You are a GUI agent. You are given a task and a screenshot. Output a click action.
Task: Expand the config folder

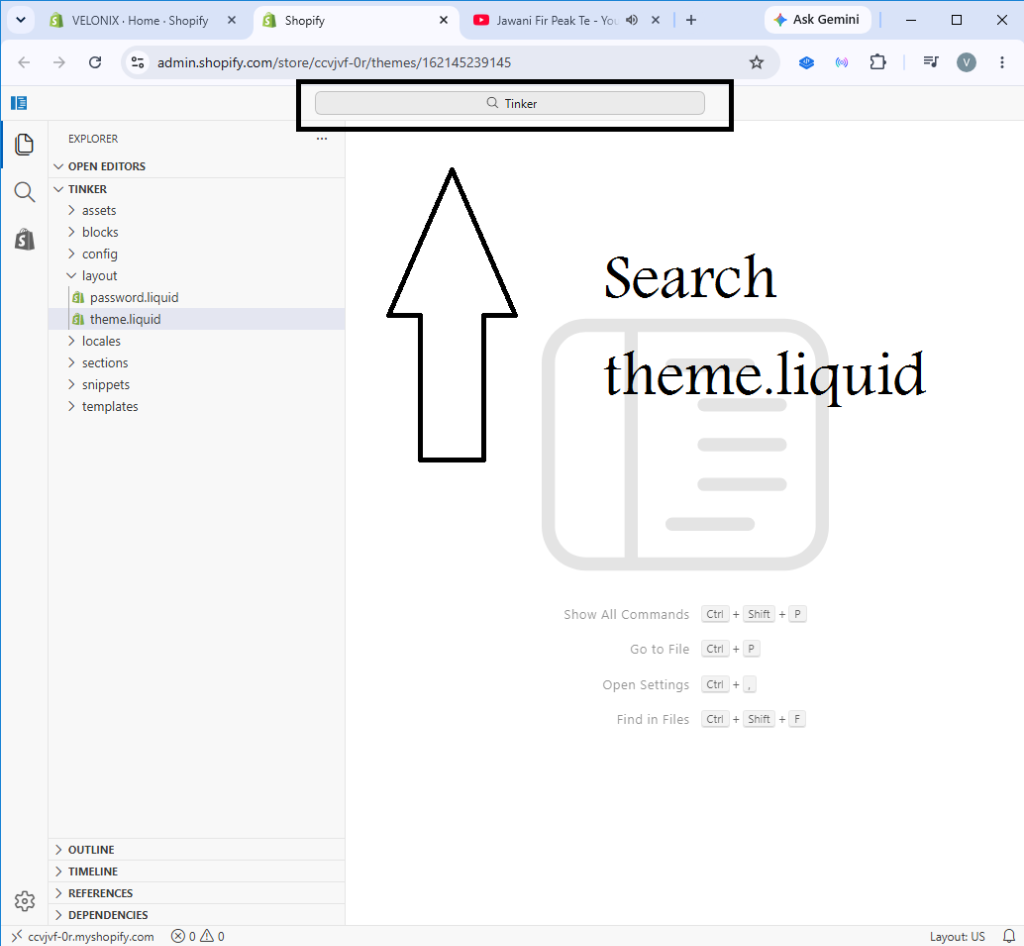(197, 254)
